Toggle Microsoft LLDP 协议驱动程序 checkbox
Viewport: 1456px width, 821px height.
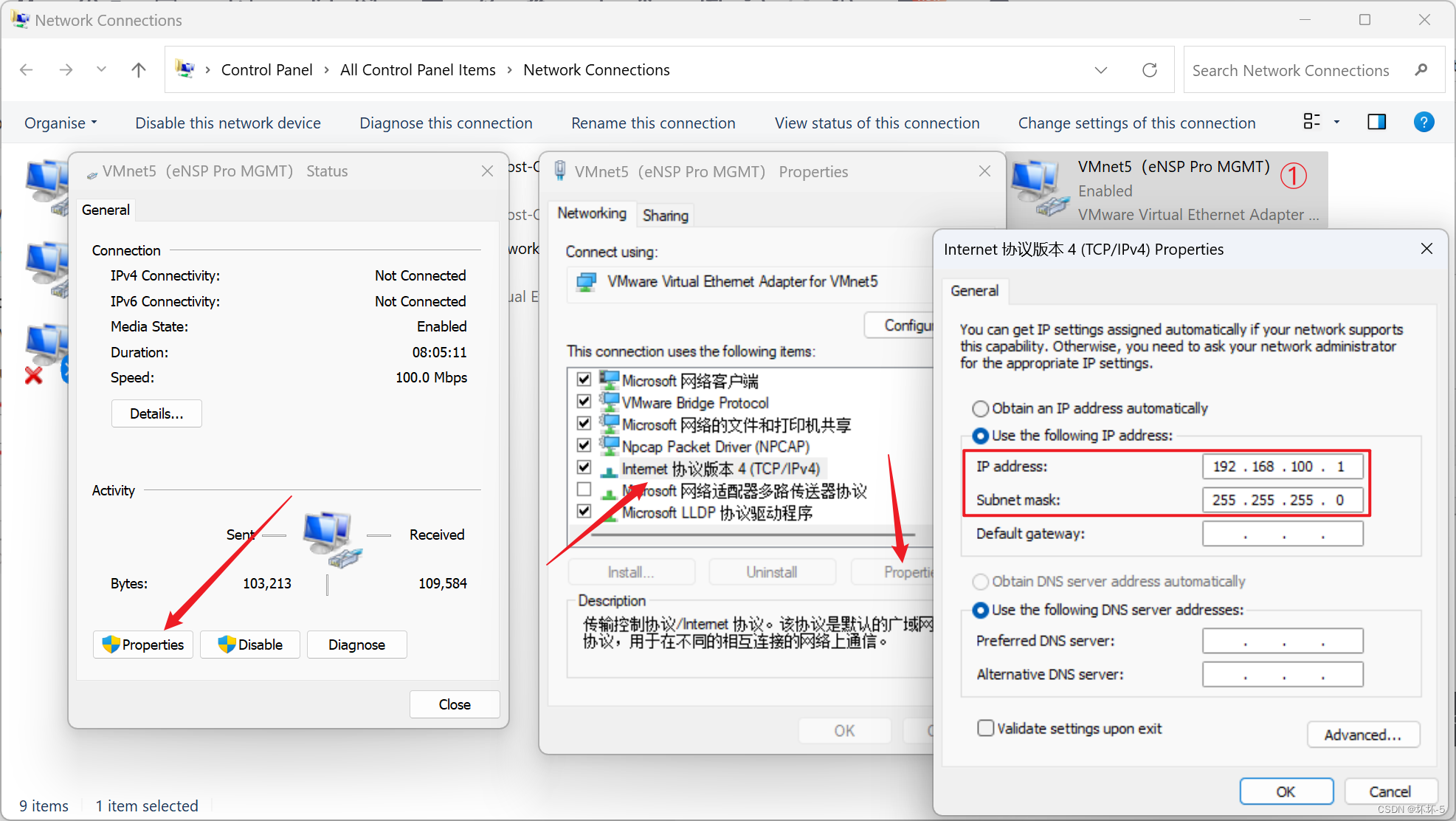tap(584, 511)
